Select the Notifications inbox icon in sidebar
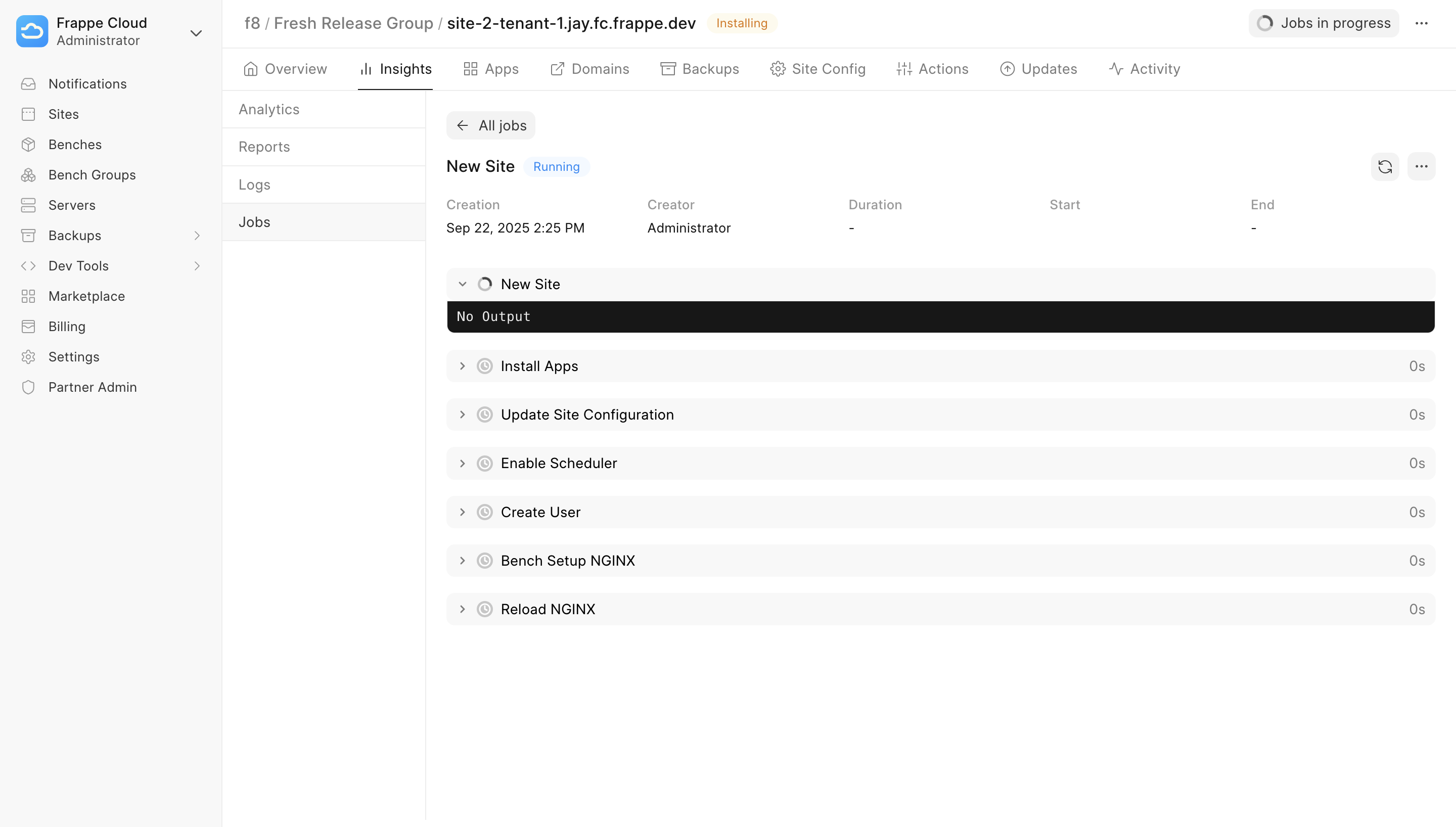 (29, 83)
